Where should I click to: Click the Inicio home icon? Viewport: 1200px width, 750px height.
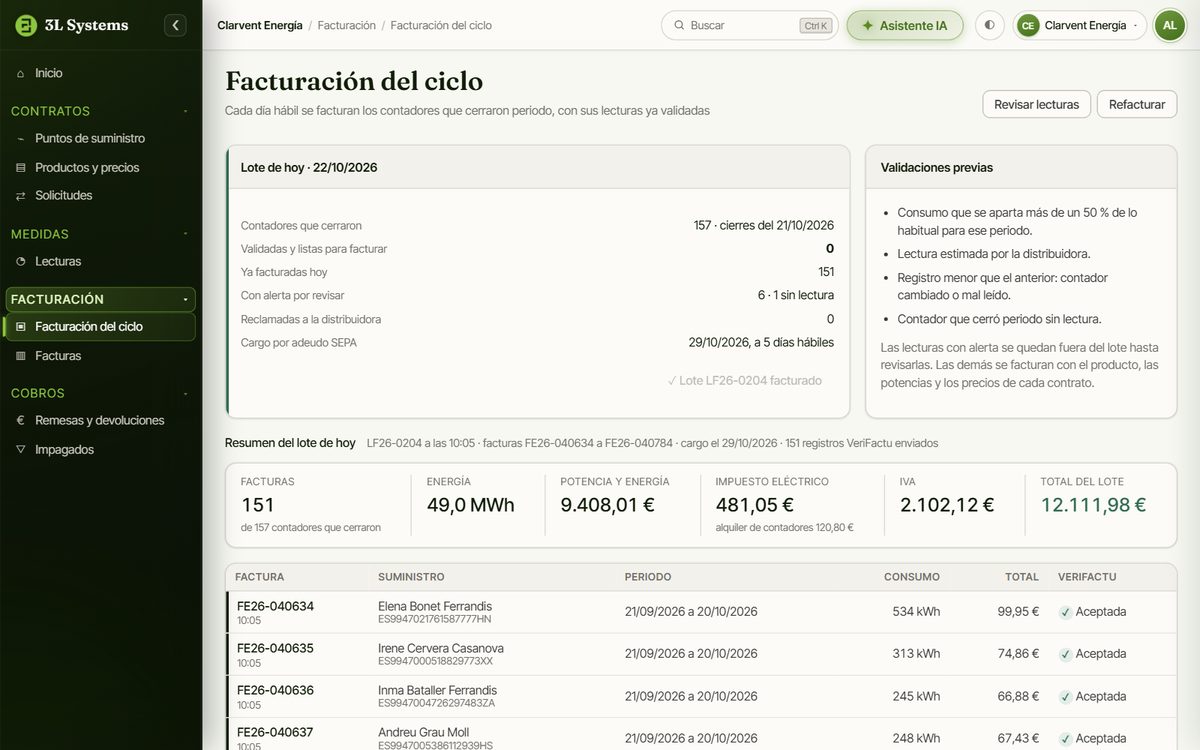21,73
